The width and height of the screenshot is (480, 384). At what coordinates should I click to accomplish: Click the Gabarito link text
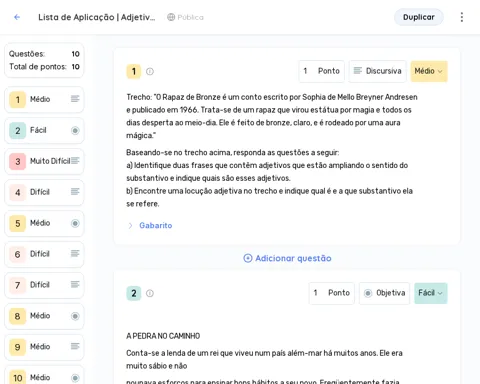pos(156,226)
